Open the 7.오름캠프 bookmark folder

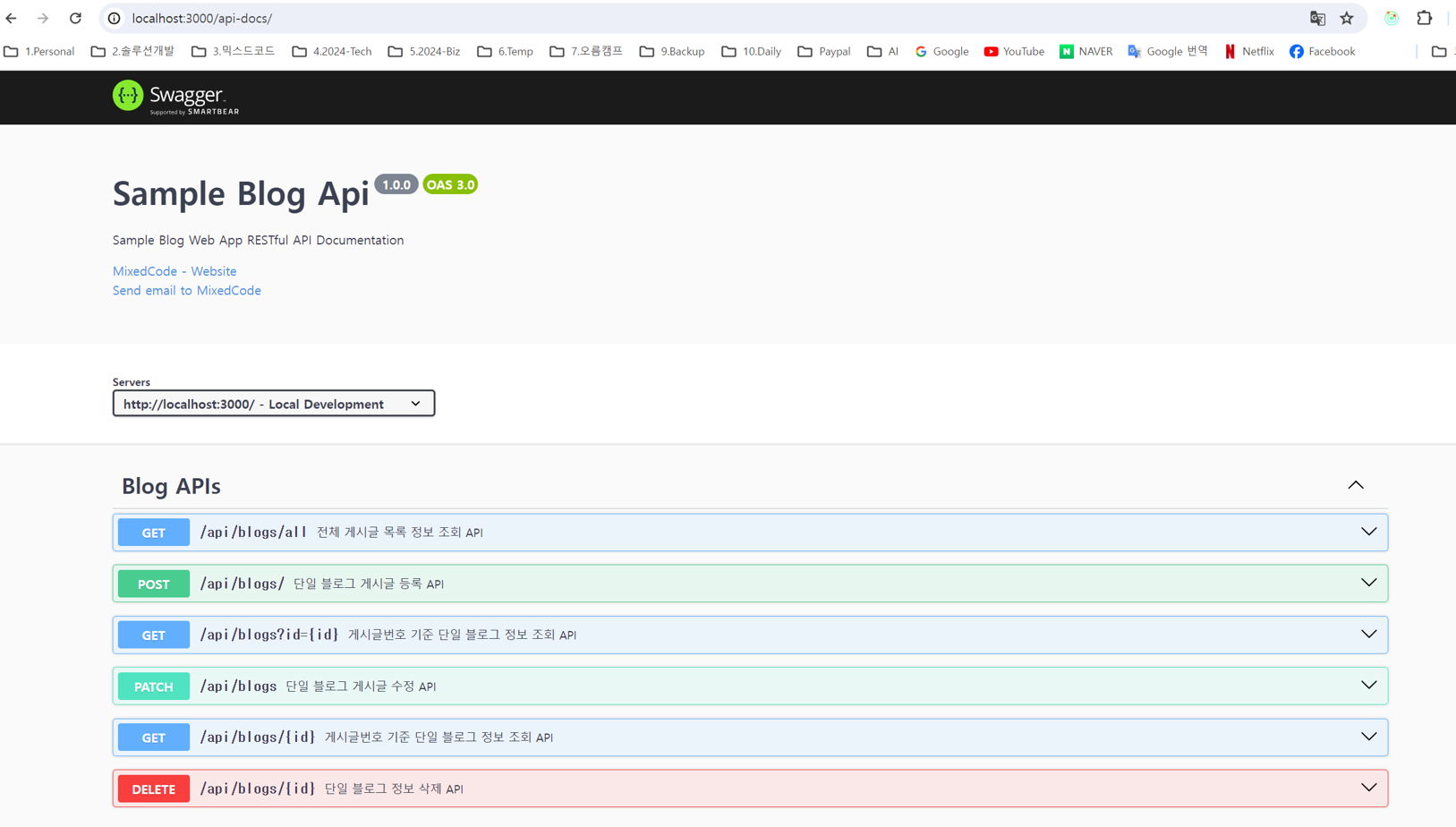point(586,52)
